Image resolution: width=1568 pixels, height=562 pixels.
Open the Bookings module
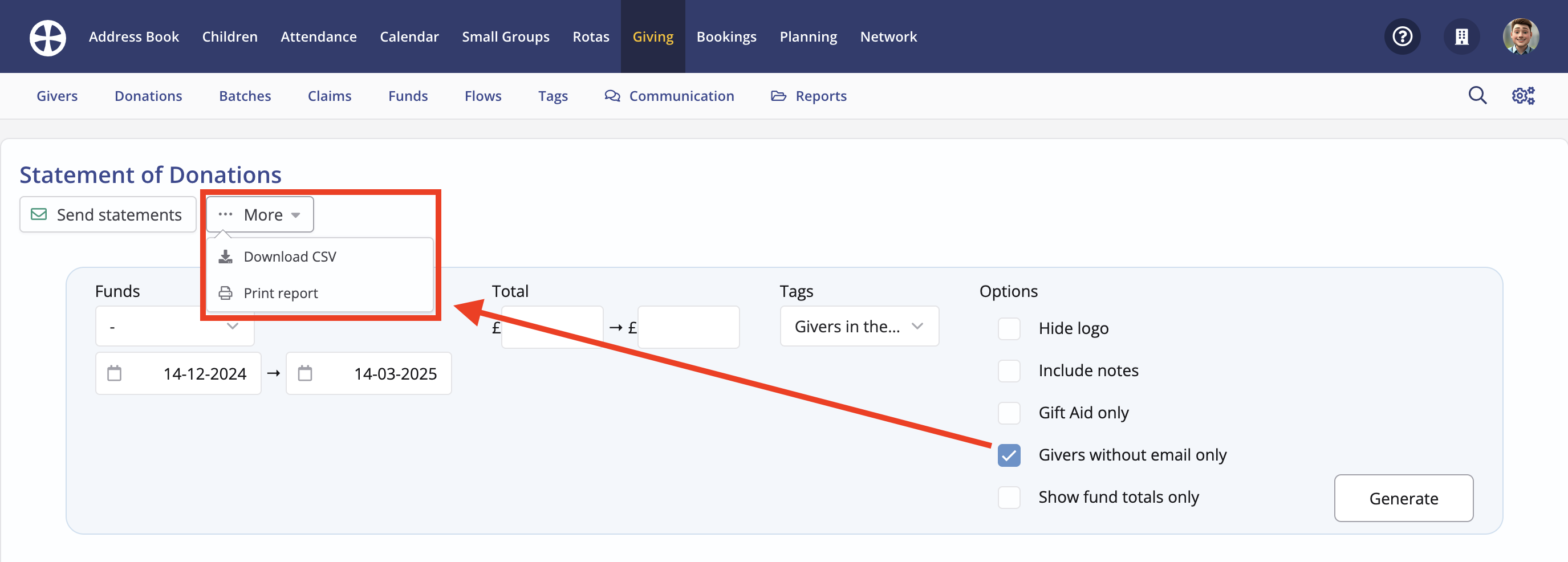click(x=726, y=36)
